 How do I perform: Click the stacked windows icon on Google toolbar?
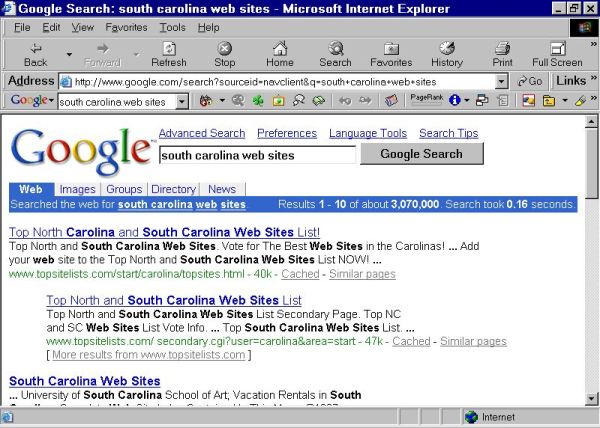point(482,100)
